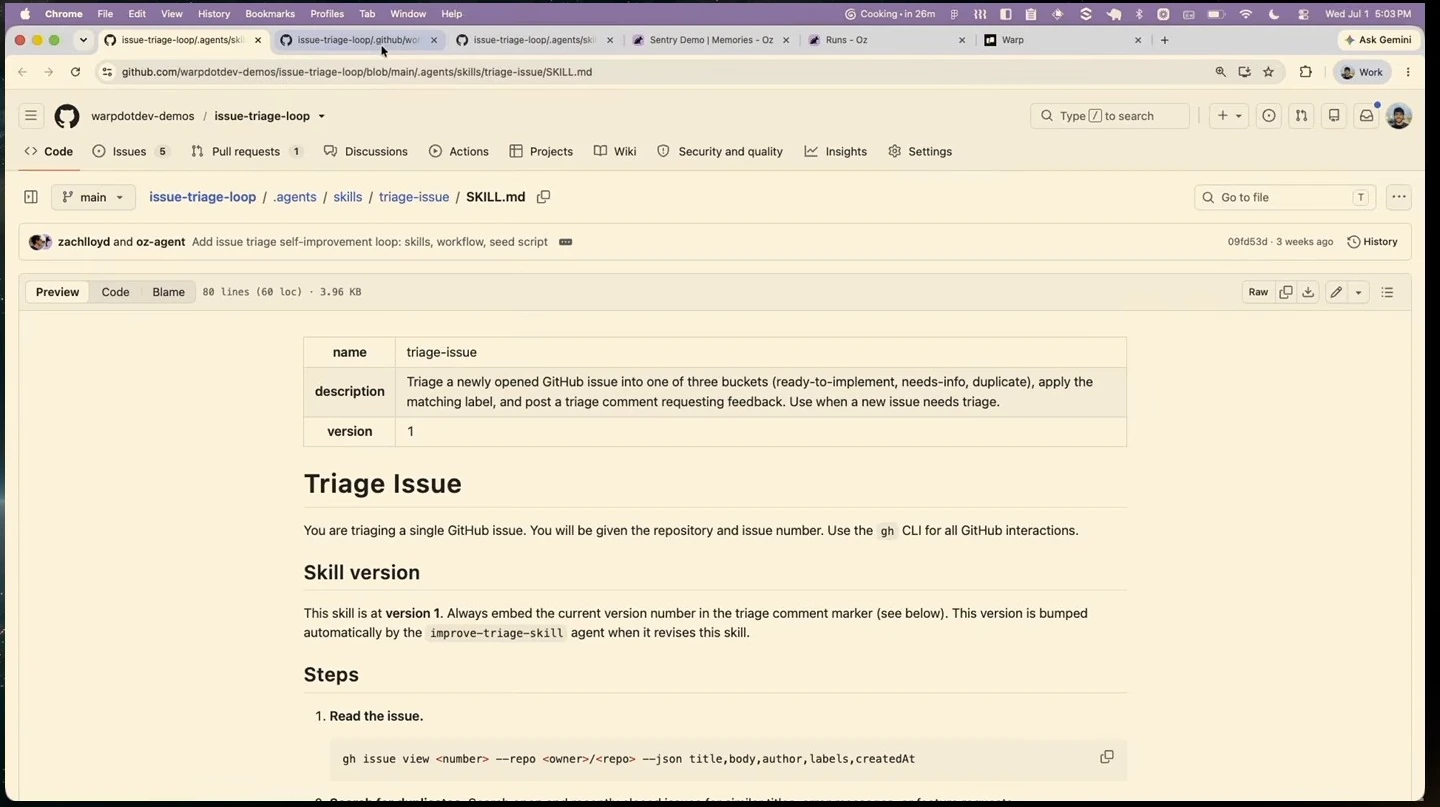
Task: Open the Discussions tab
Action: (x=366, y=151)
